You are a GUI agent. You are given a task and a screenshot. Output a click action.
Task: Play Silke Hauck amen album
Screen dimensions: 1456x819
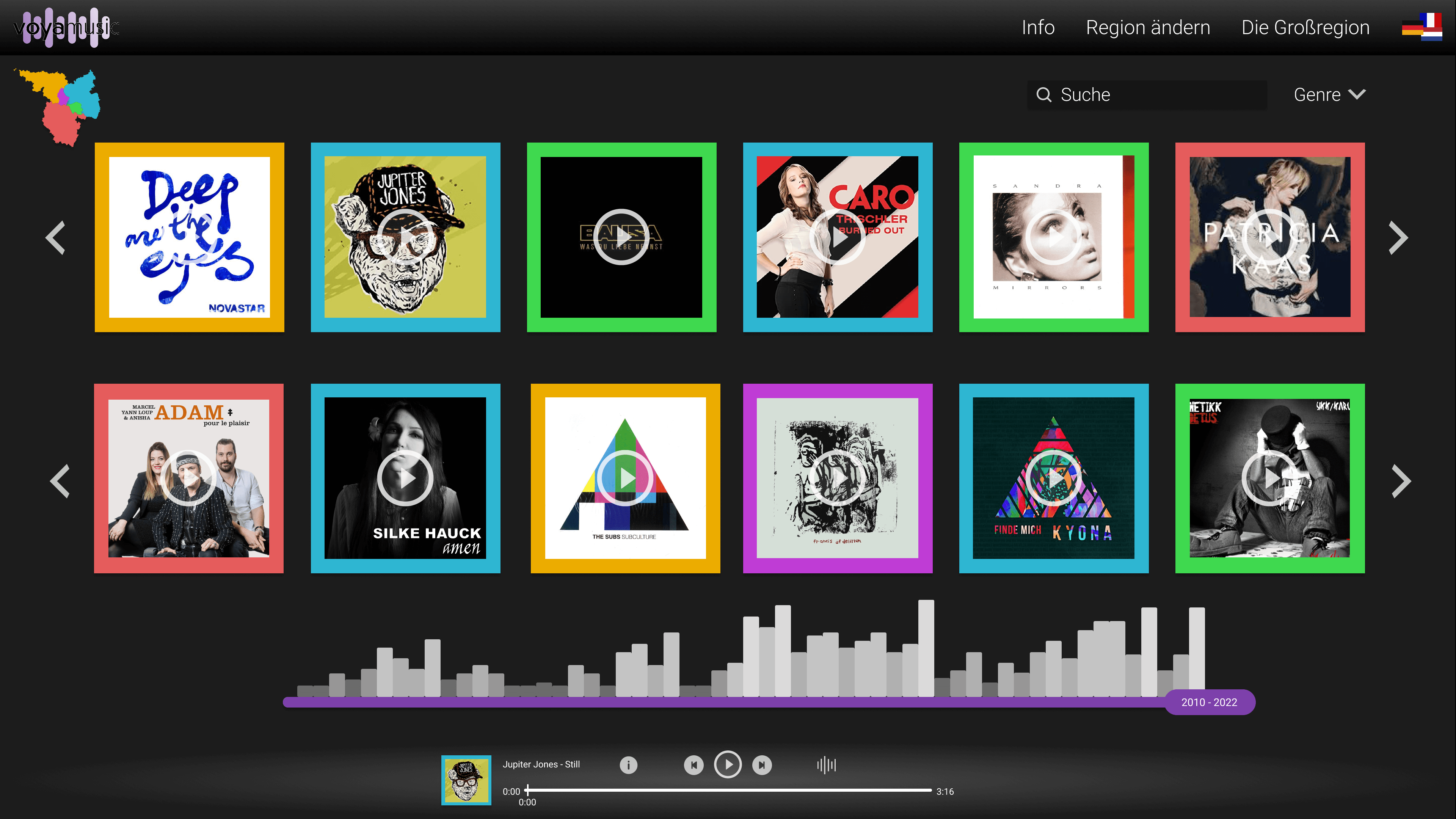click(x=405, y=478)
